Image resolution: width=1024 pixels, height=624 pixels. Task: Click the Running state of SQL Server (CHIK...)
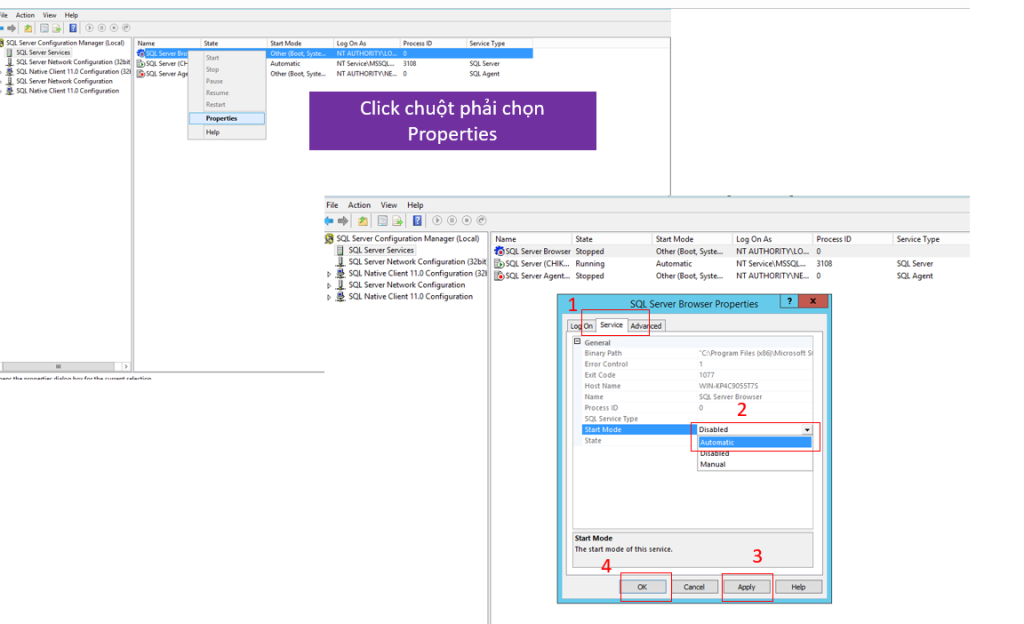pyautogui.click(x=590, y=264)
